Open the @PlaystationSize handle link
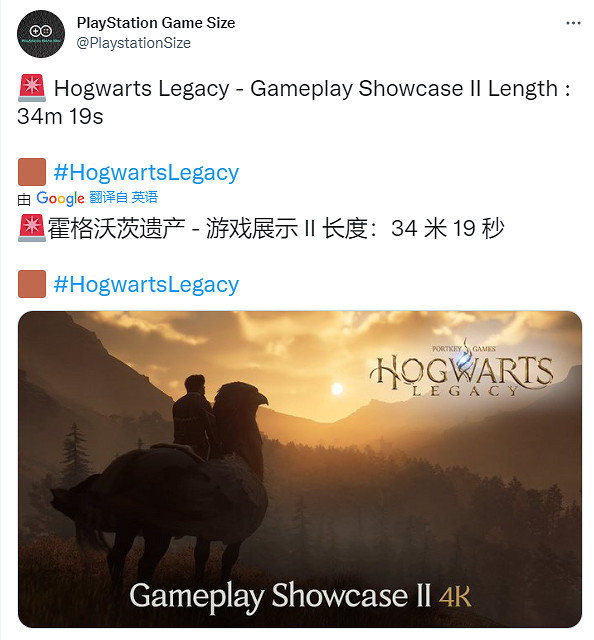 133,43
